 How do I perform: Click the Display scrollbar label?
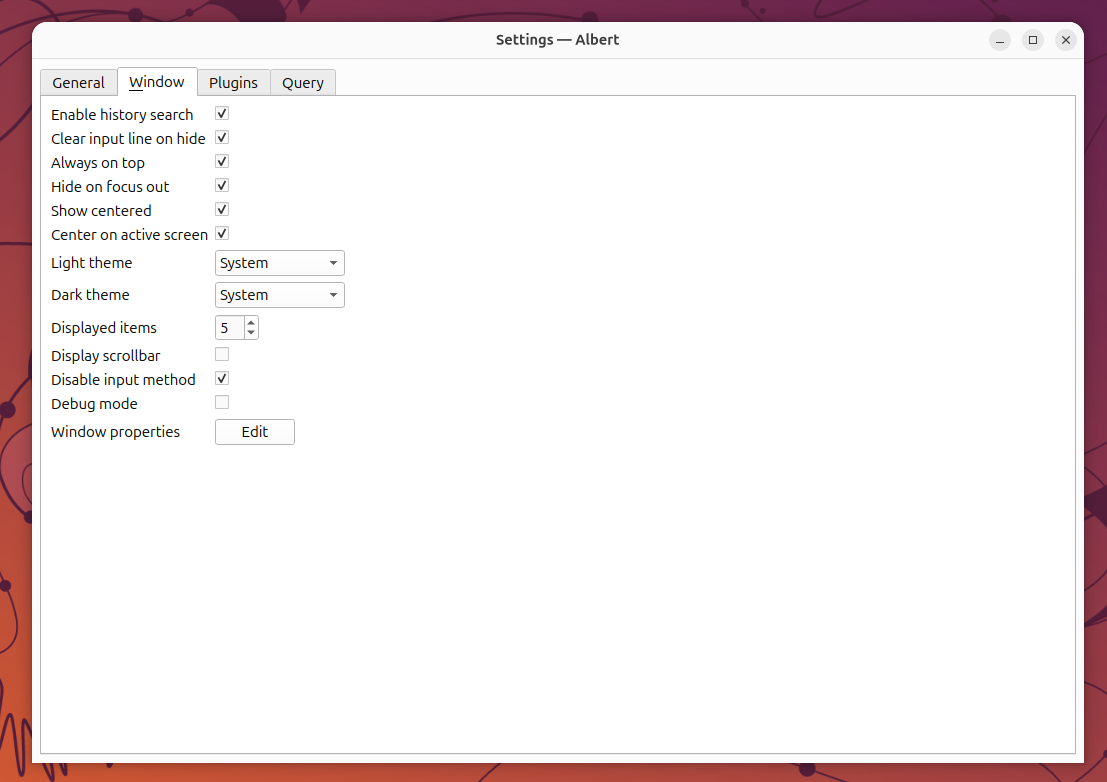tap(106, 356)
